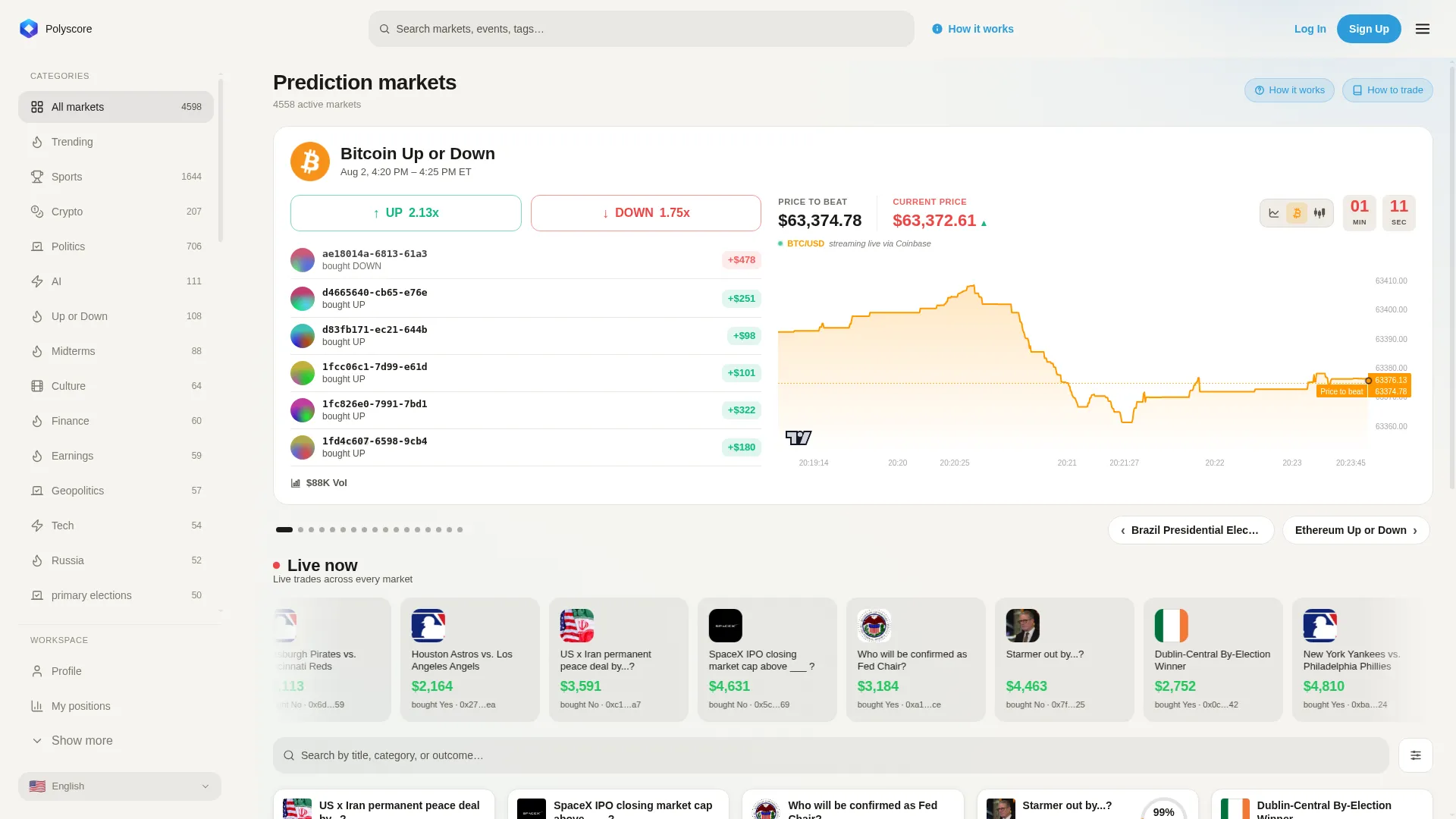Click the MLB logo on Yankees vs. Phillies card

coord(1320,626)
